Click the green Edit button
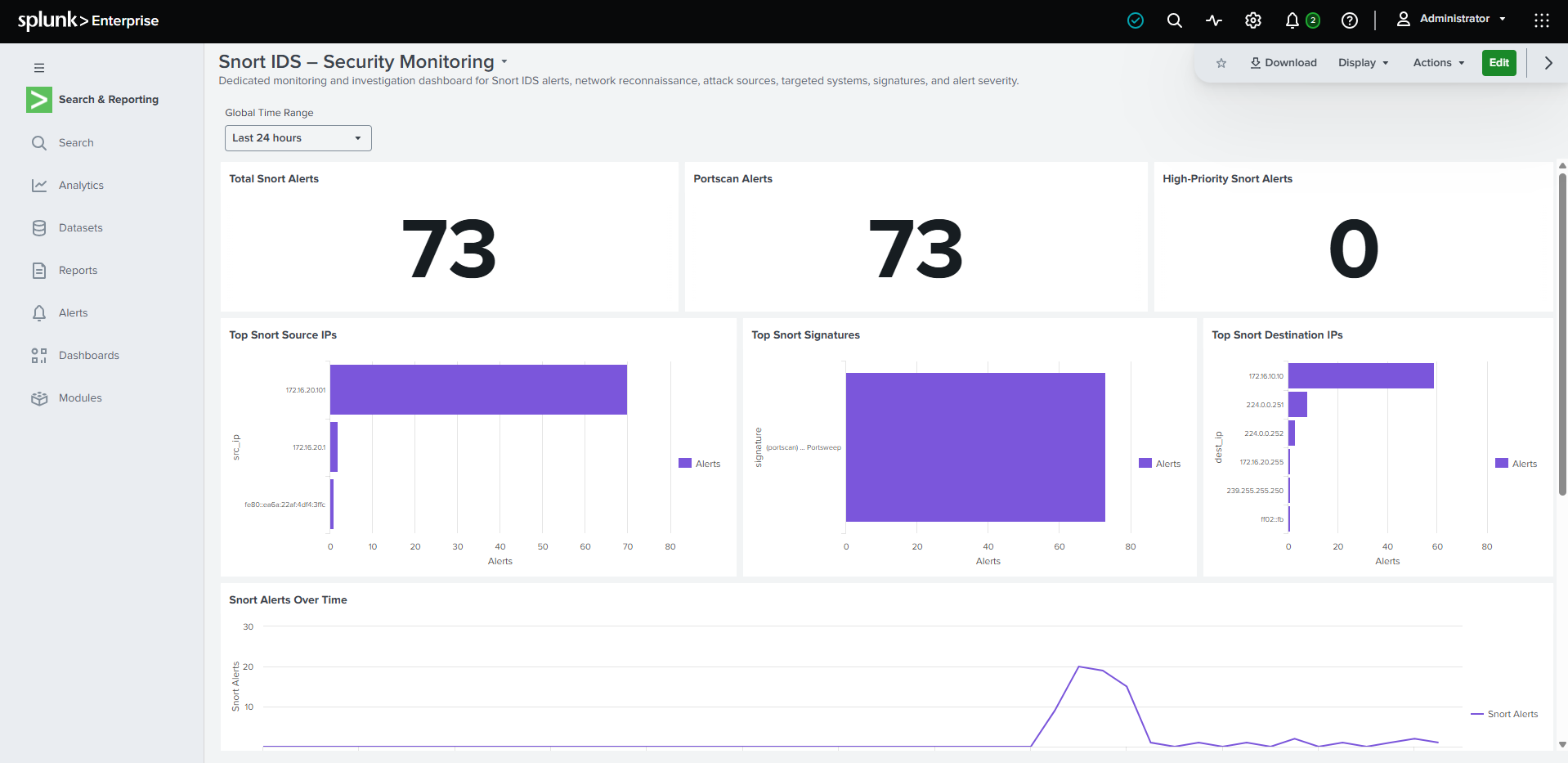 pyautogui.click(x=1499, y=63)
